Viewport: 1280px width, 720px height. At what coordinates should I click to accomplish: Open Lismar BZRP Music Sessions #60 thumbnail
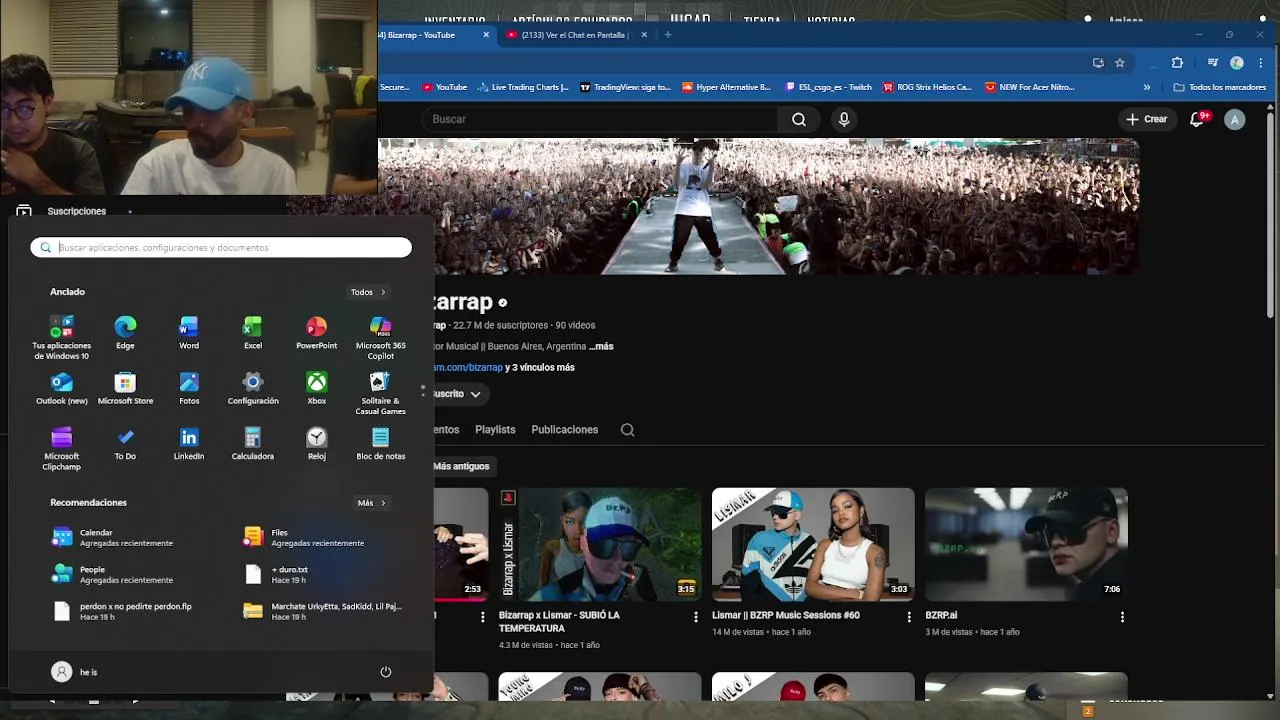pos(813,544)
